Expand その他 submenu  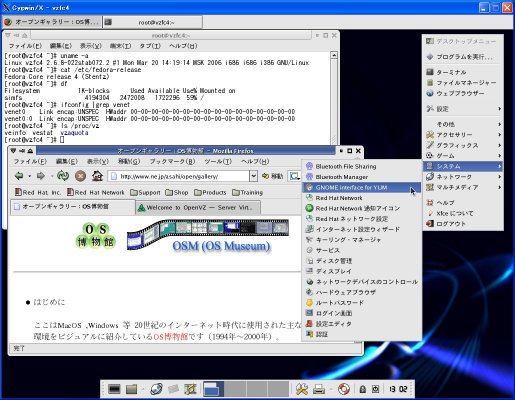463,124
